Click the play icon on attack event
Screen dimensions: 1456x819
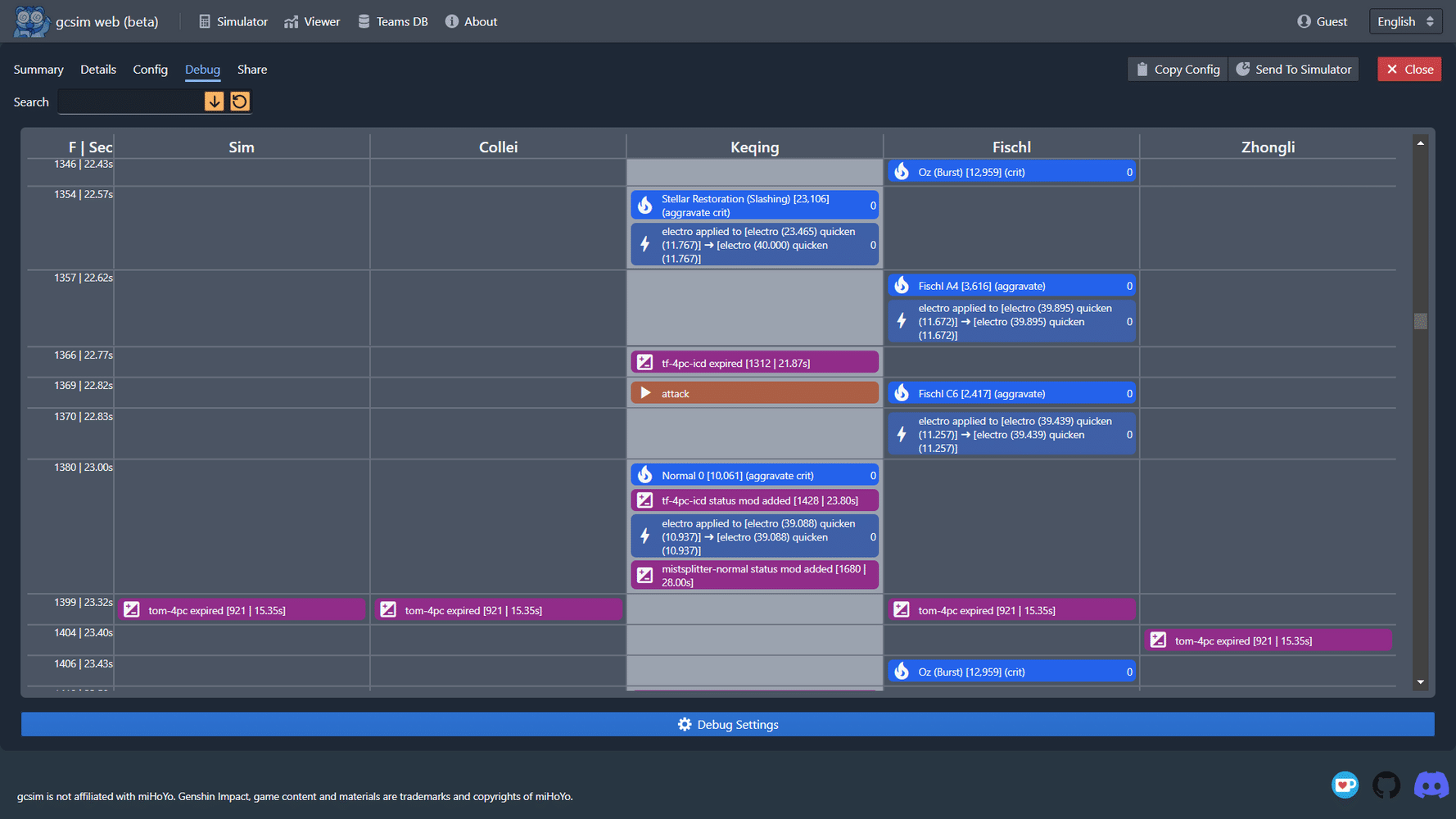(645, 393)
